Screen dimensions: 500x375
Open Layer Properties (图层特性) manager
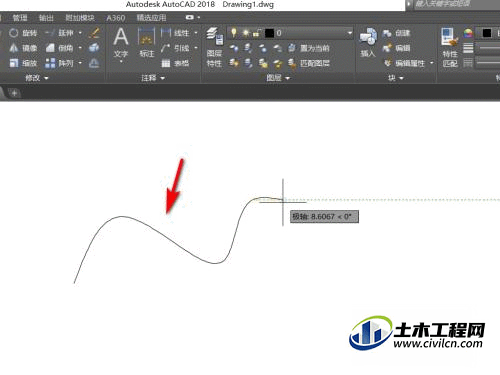click(214, 47)
